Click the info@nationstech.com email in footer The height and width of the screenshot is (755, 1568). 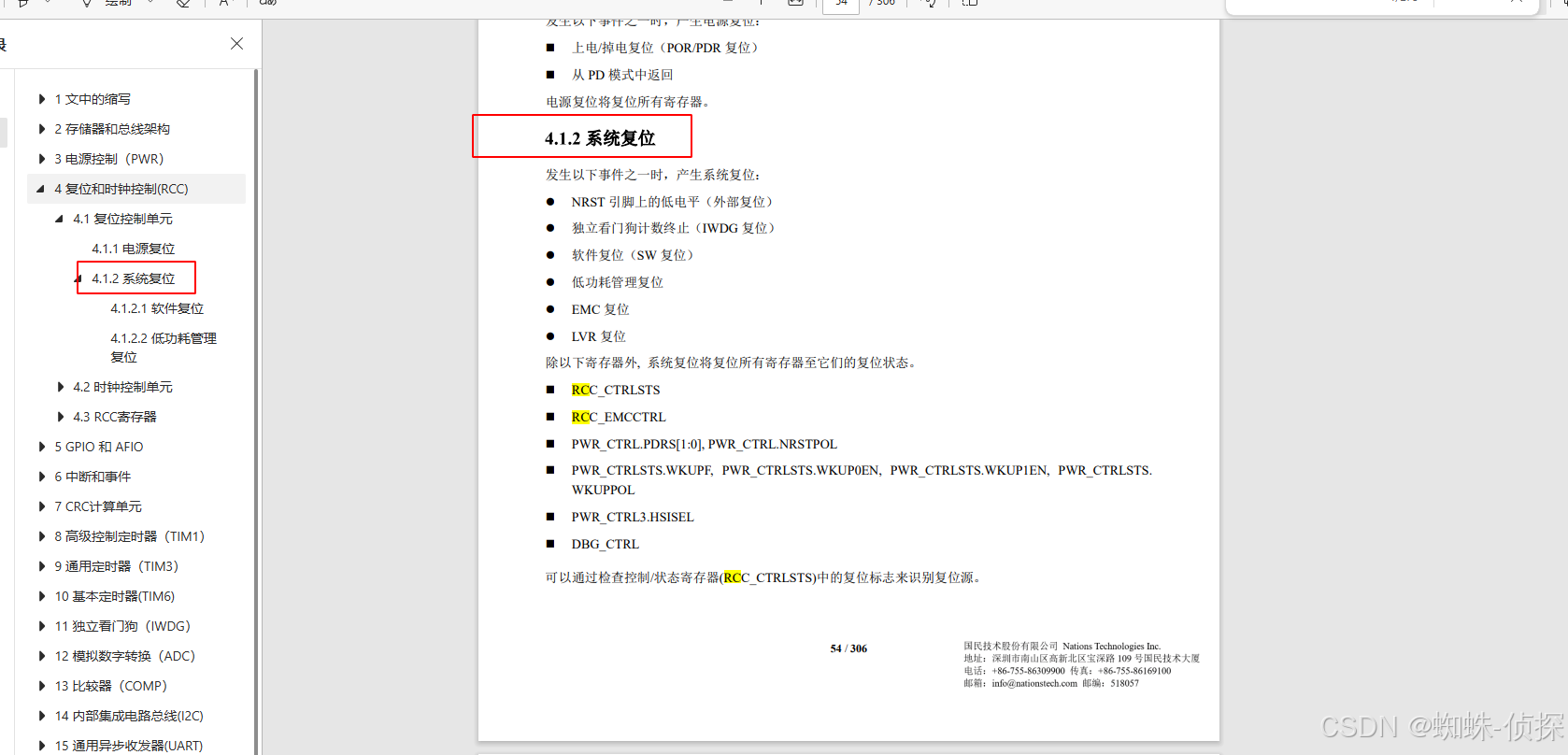1034,683
